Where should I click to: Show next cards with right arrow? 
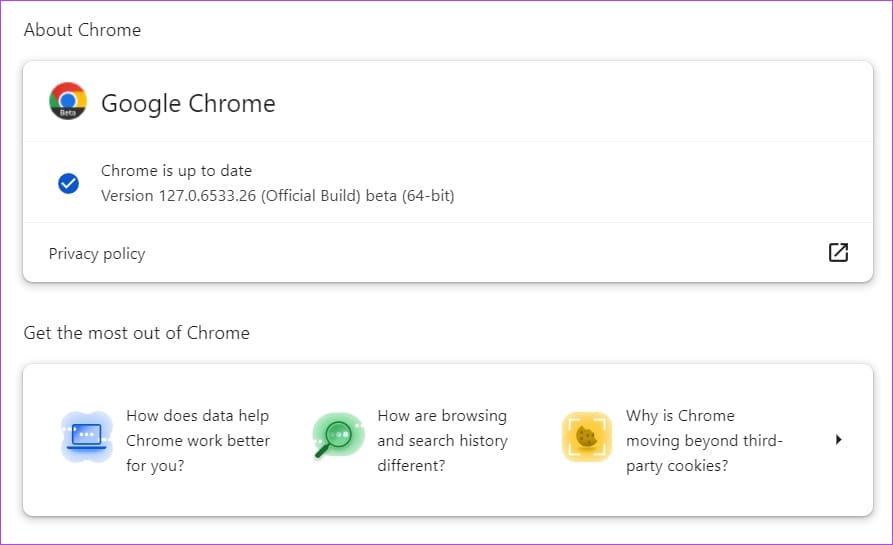pos(838,439)
